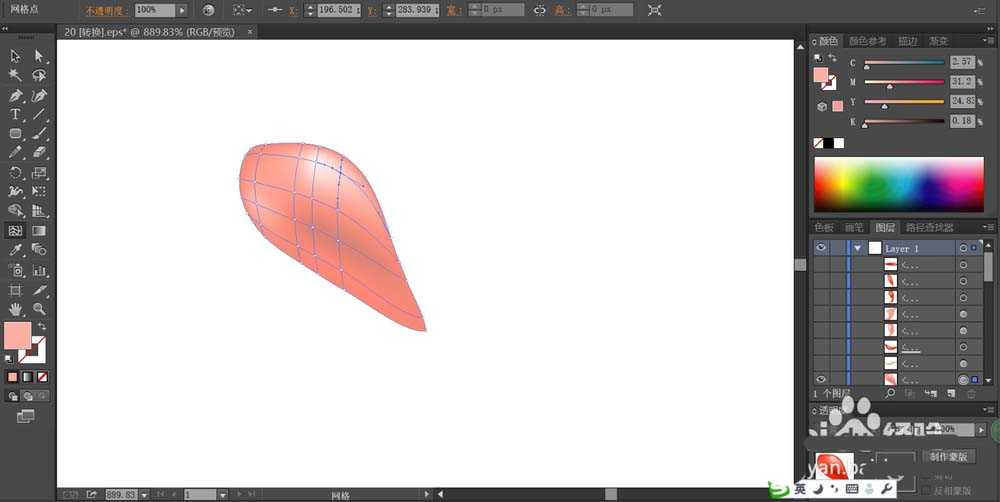Image resolution: width=1000 pixels, height=502 pixels.
Task: Pick the Hand tool
Action: click(x=16, y=309)
